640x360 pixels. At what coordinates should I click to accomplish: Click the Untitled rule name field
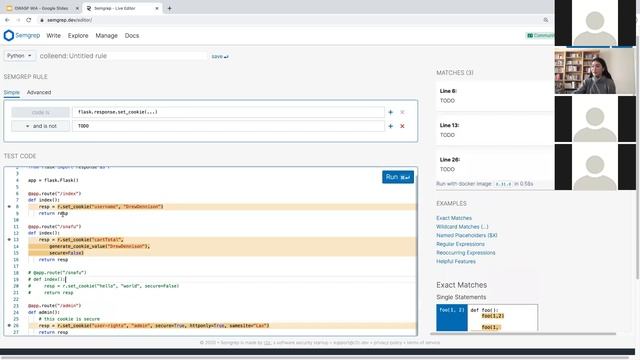click(122, 56)
